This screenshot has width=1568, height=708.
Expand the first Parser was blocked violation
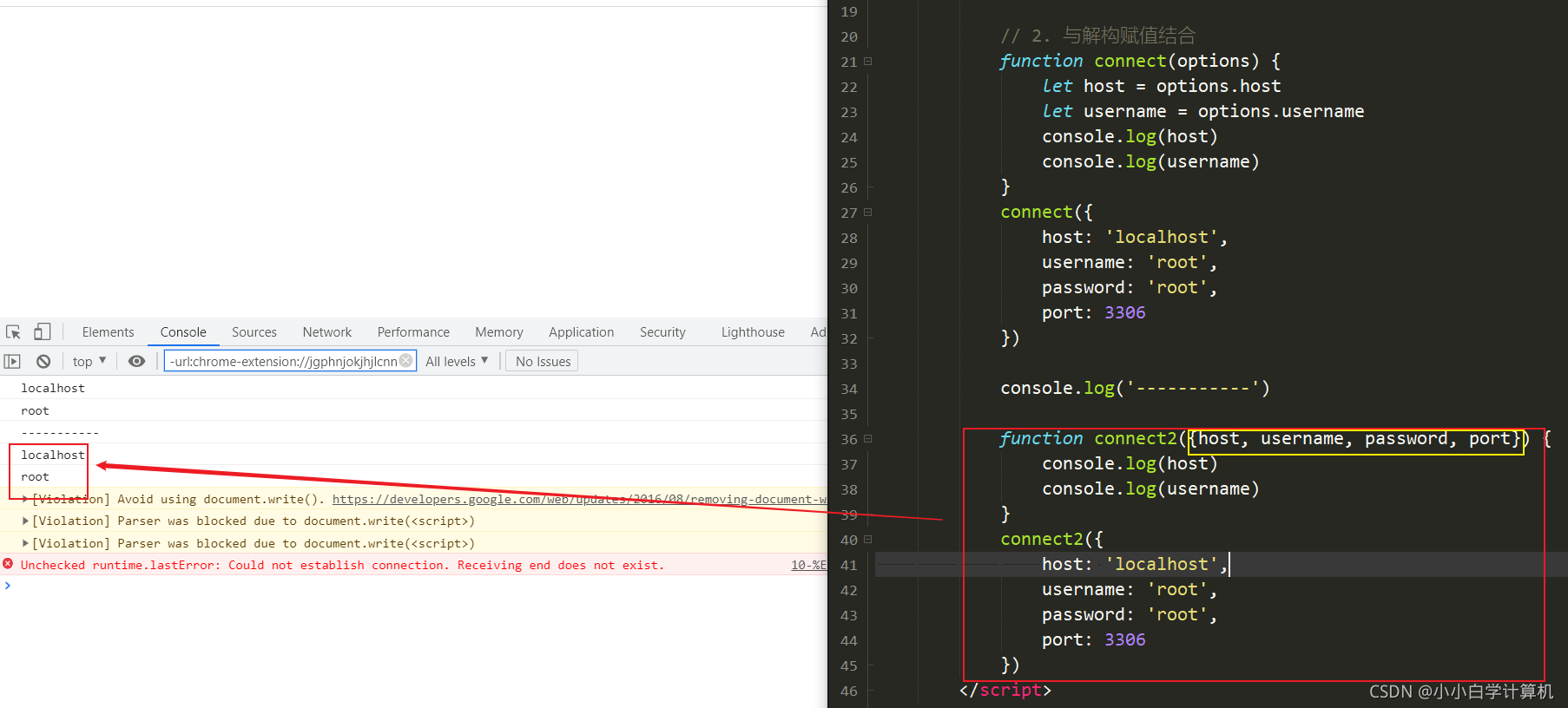point(25,521)
